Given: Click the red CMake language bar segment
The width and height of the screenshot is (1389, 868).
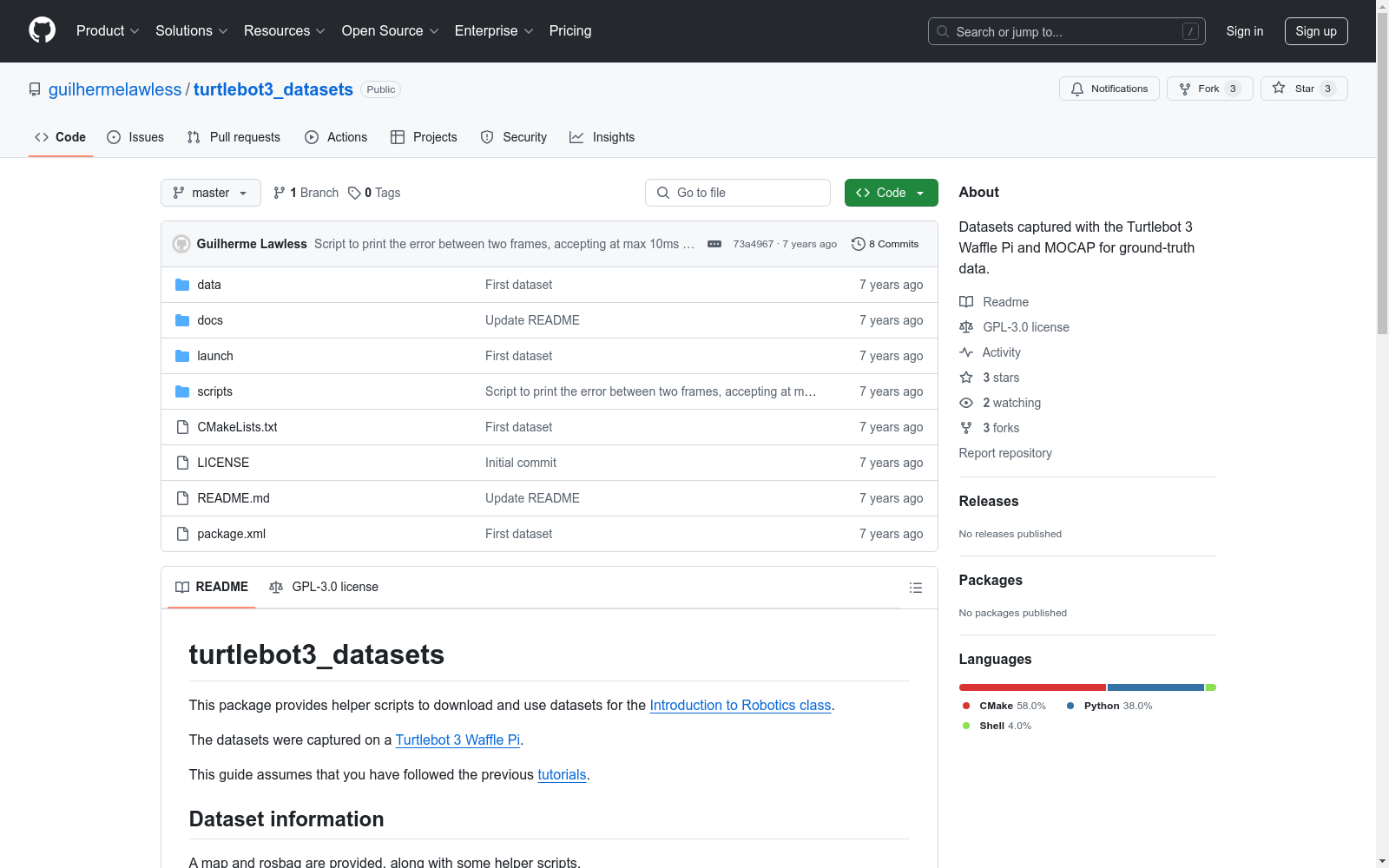Looking at the screenshot, I should tap(1032, 687).
